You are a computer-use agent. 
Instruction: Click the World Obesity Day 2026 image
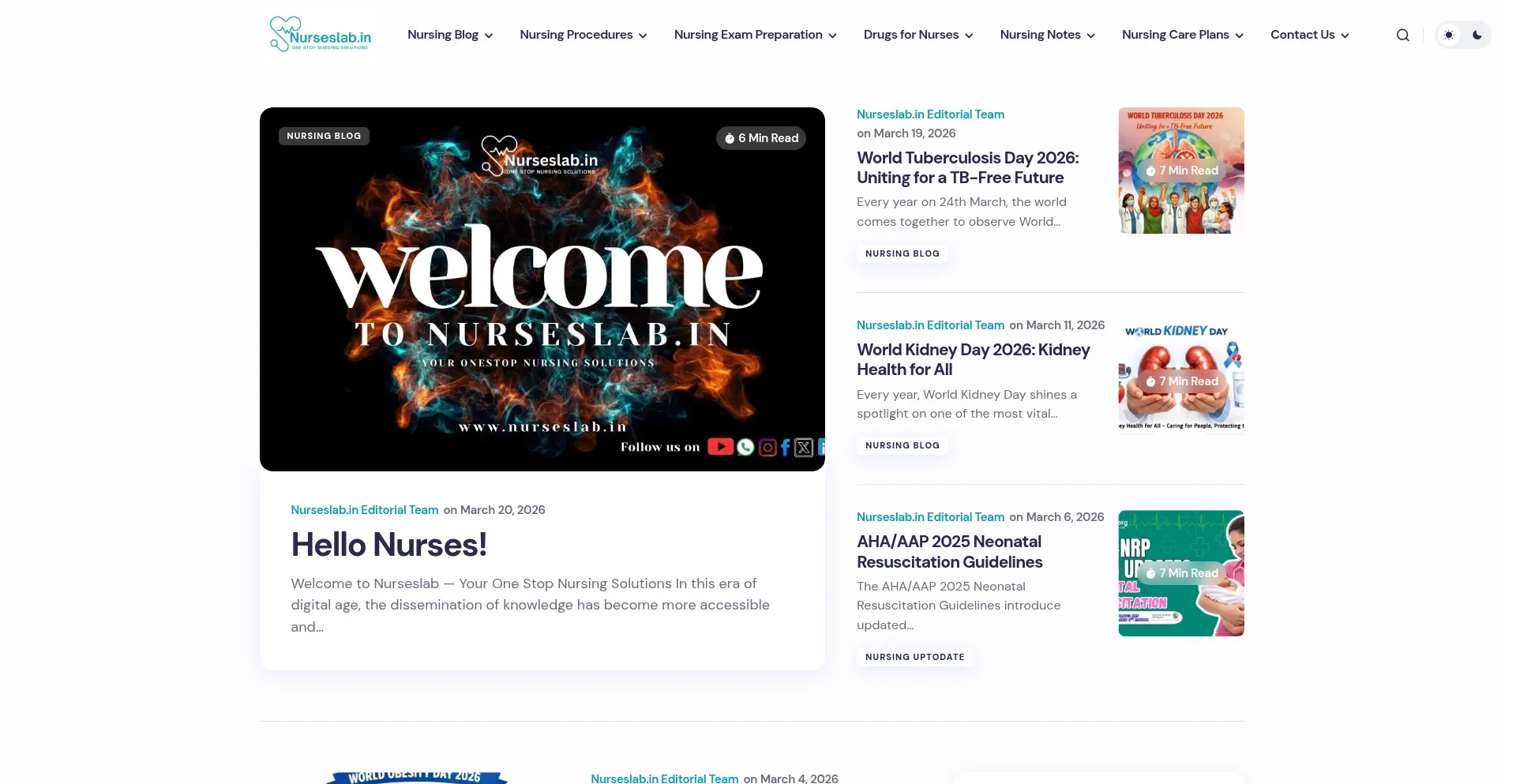tap(417, 777)
